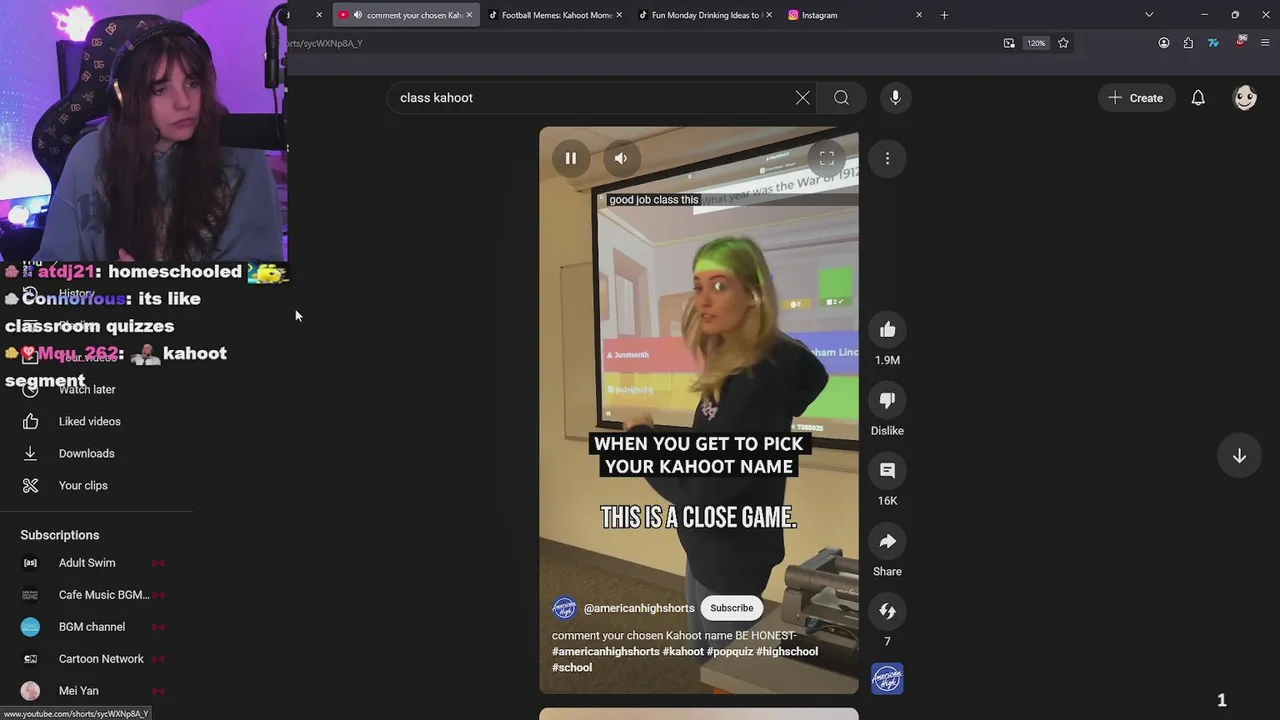Close the Football Memes tab
The height and width of the screenshot is (720, 1280).
619,15
